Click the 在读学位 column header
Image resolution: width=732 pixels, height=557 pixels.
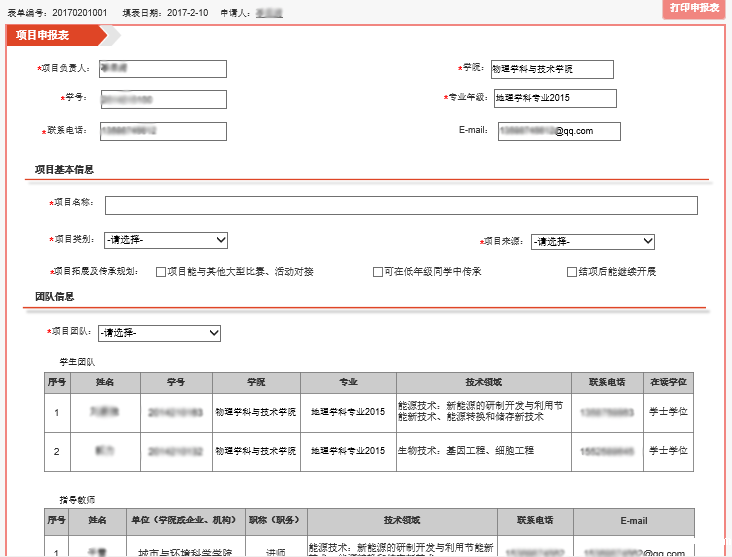point(668,383)
